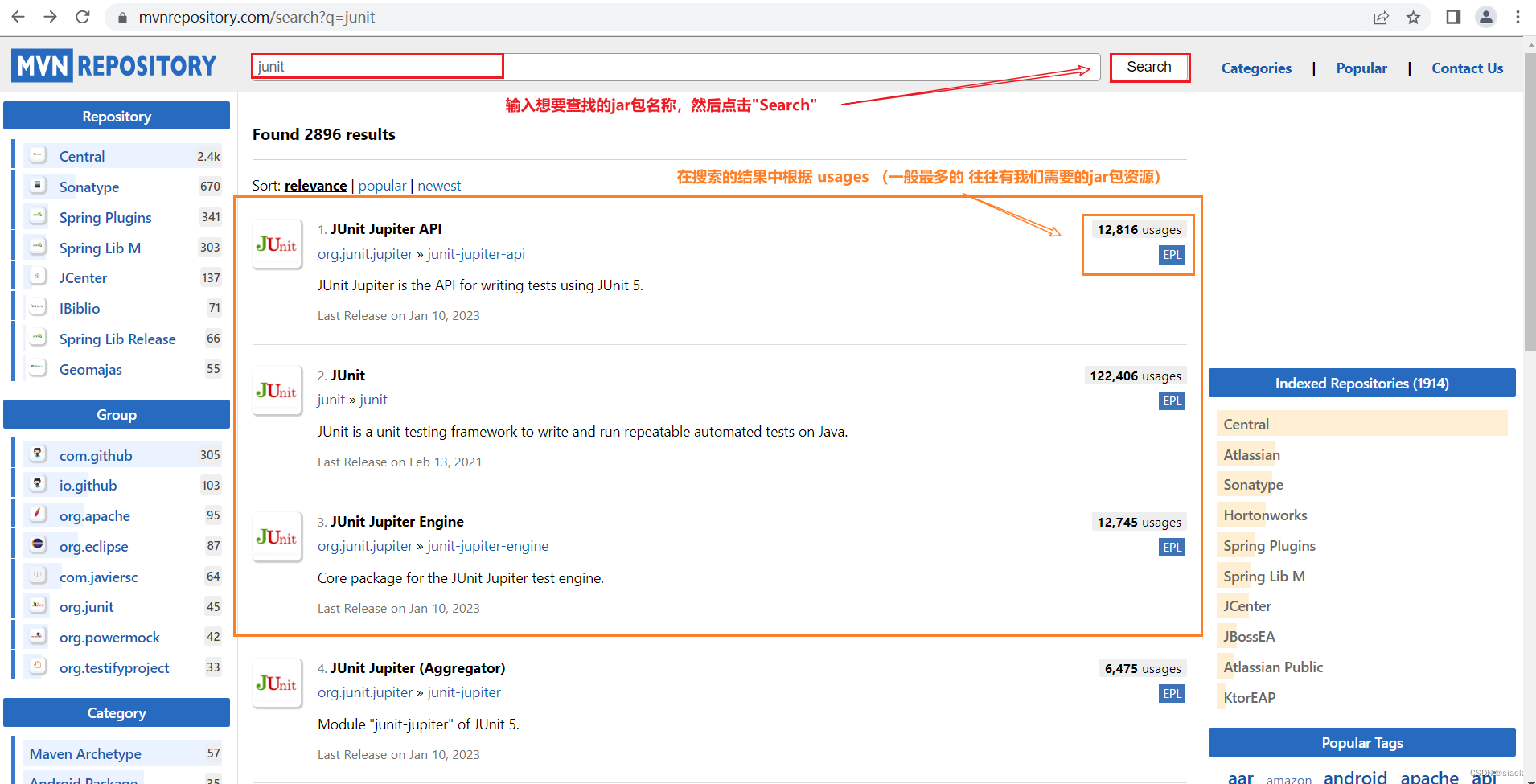Click the Geomajas icon in the sidebar
1536x784 pixels.
coord(38,368)
